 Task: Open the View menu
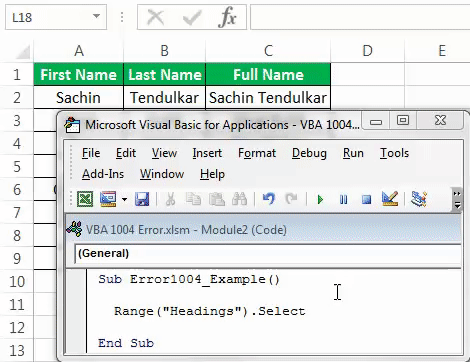pos(164,153)
